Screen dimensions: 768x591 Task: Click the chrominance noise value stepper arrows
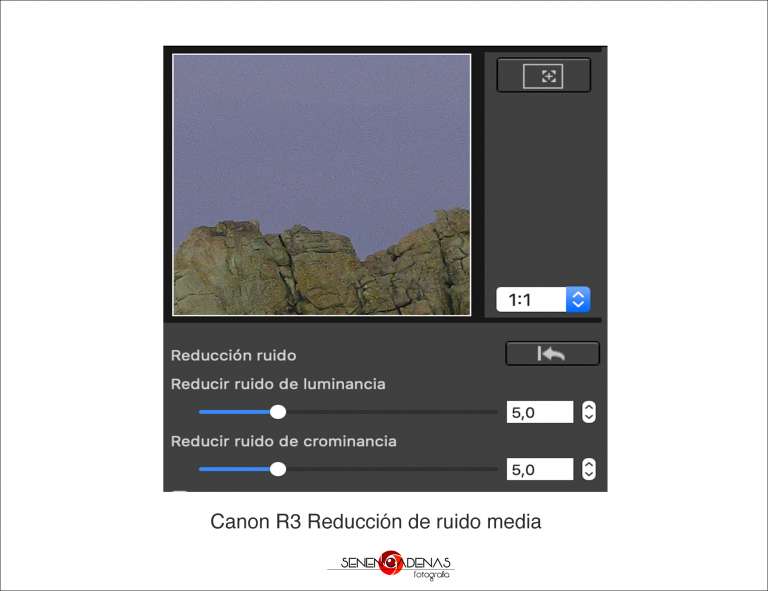click(589, 470)
